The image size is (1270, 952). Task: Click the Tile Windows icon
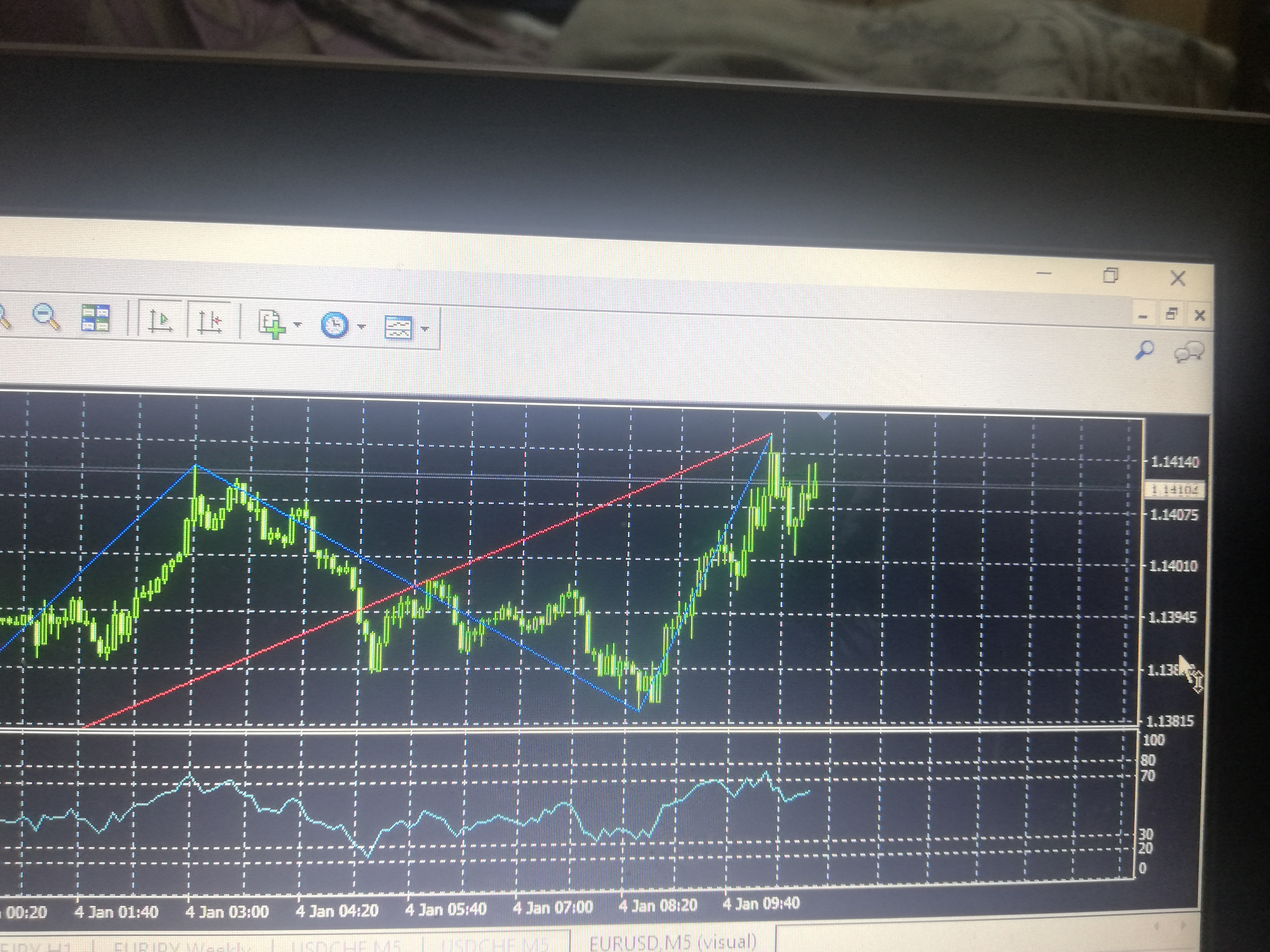(95, 318)
